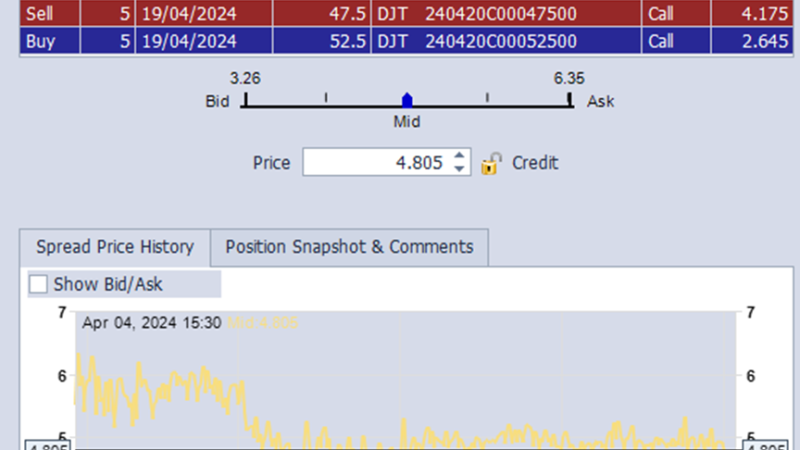Click the Bid end of the price slider
Image resolution: width=800 pixels, height=450 pixels.
click(244, 100)
